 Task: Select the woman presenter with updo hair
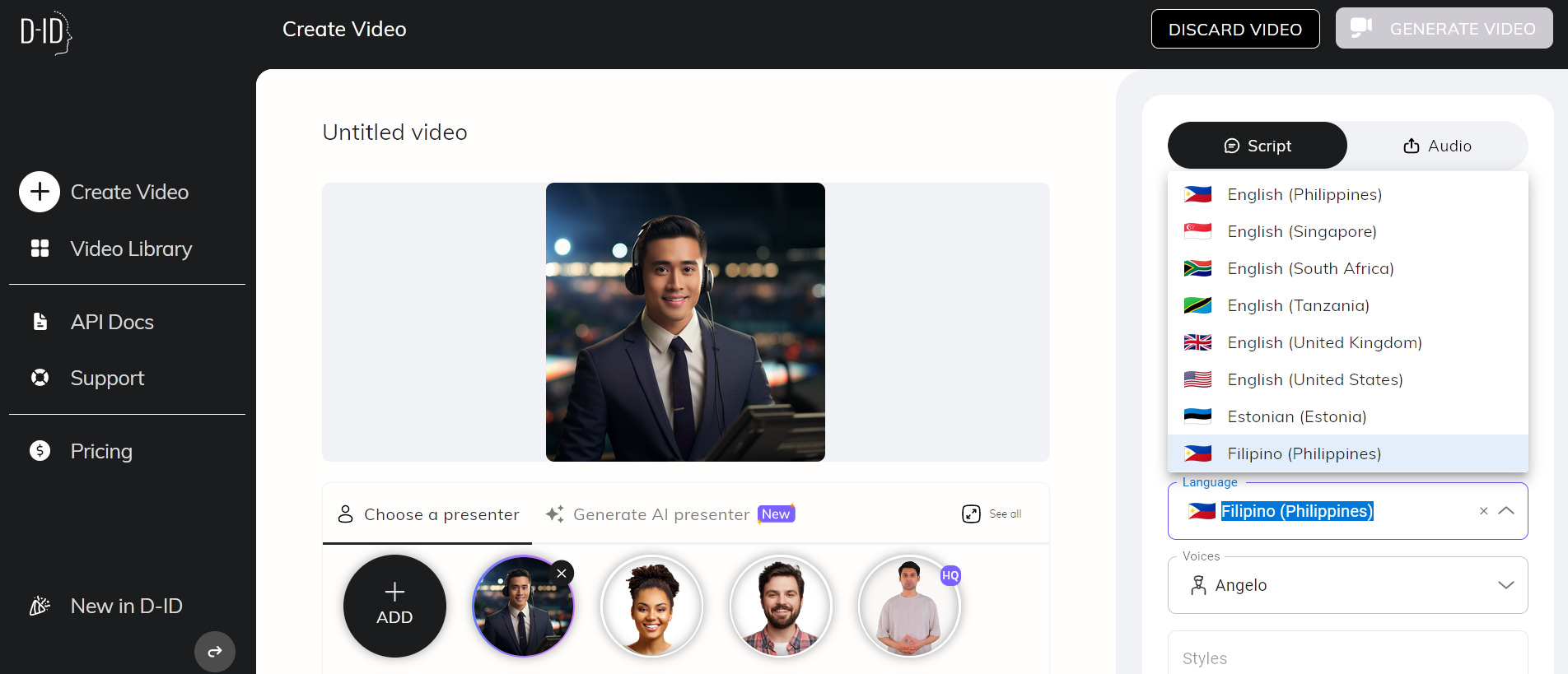[651, 607]
